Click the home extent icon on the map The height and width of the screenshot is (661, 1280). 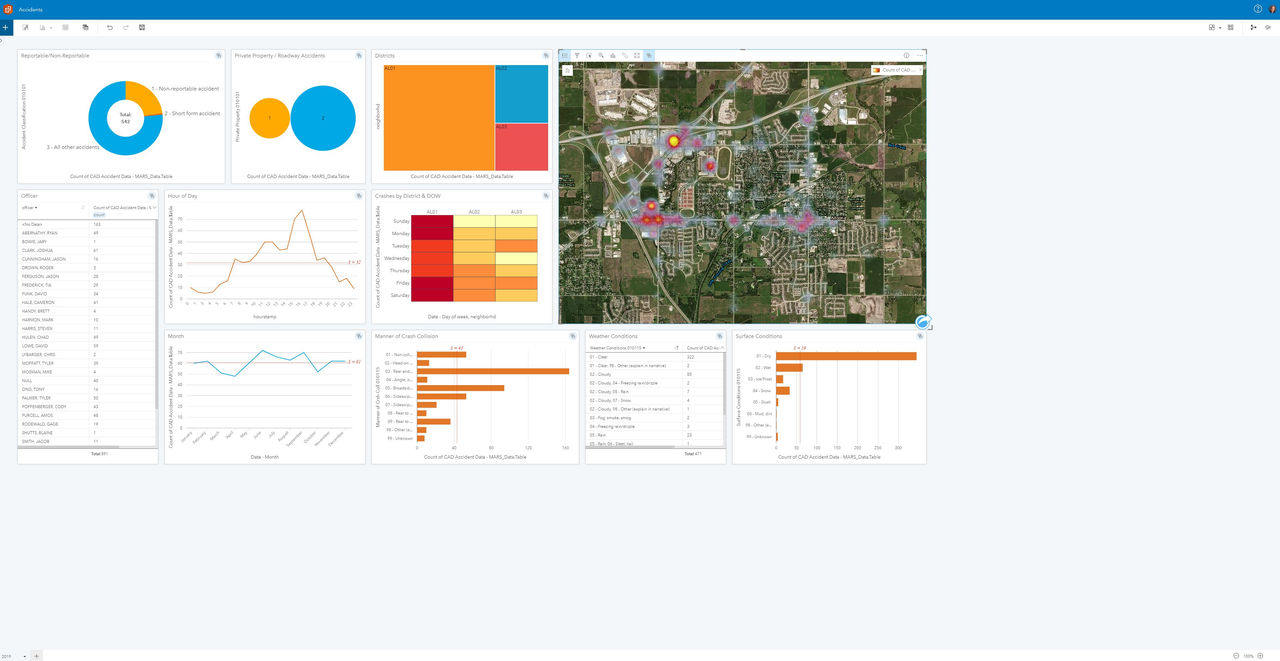pos(567,70)
